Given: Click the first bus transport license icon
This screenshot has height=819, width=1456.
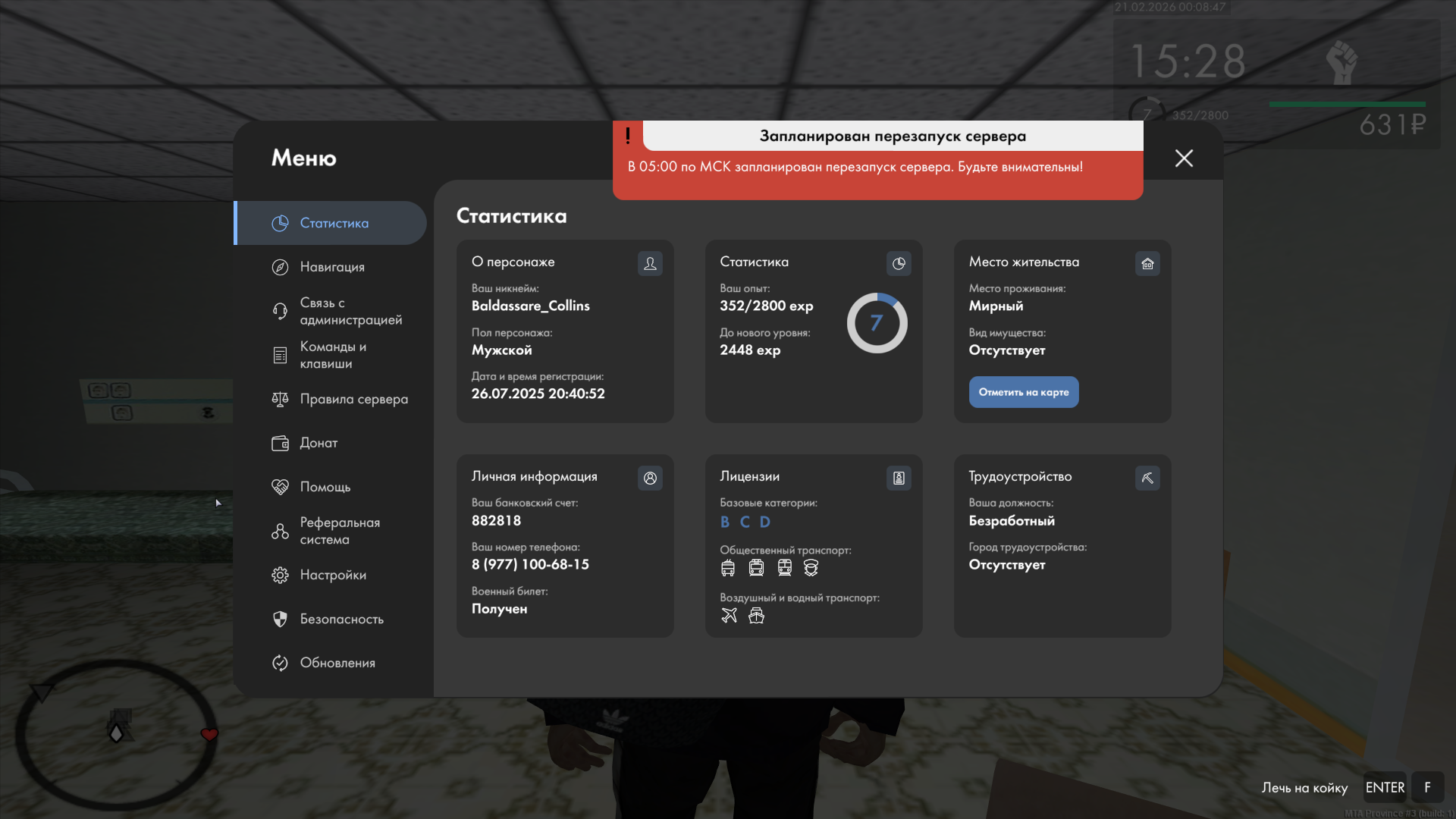Looking at the screenshot, I should [728, 568].
